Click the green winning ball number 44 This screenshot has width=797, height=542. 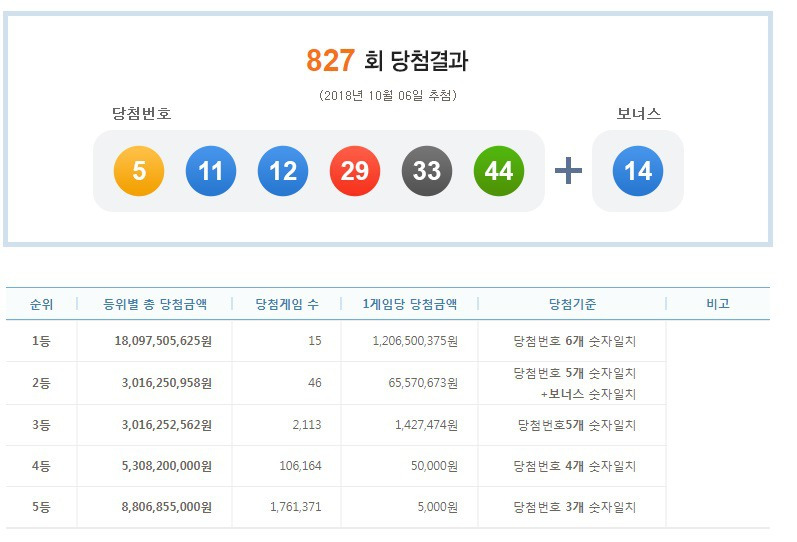[499, 171]
